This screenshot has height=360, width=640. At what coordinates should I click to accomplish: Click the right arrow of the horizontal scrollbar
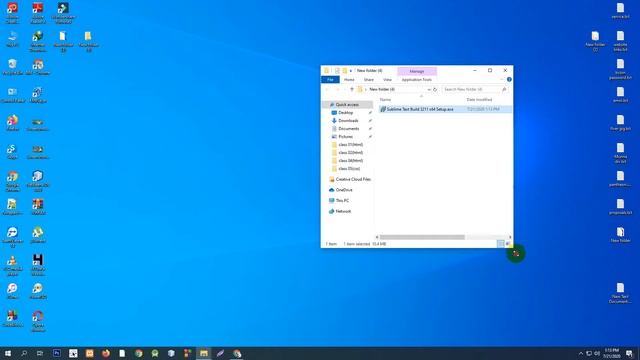point(510,237)
